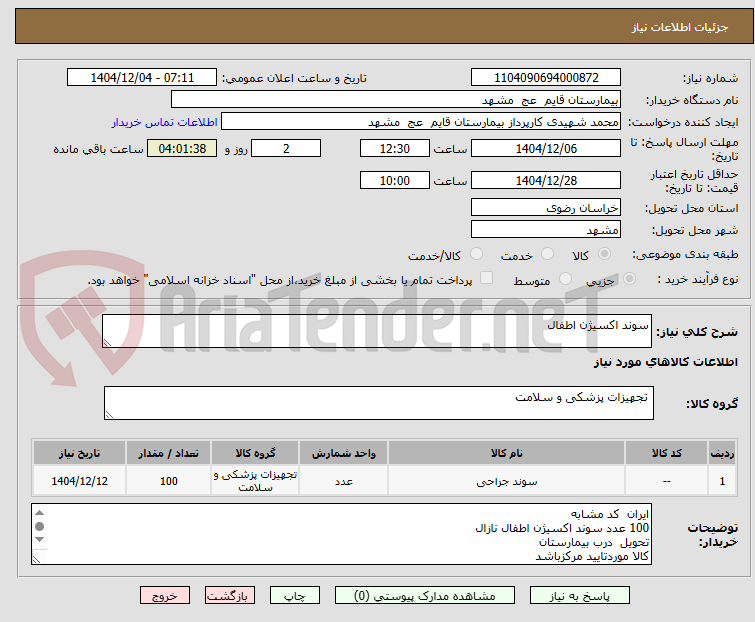The height and width of the screenshot is (622, 755).
Task: Select the جزیی purchase type radio
Action: pos(629,279)
